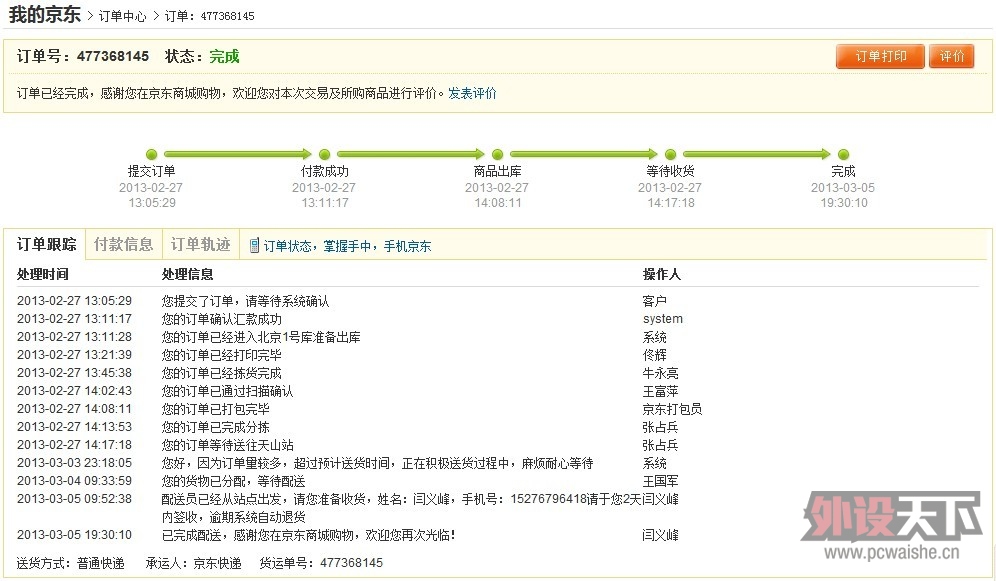Viewport: 996px width, 581px height.
Task: Click the 订单打印 button
Action: click(x=880, y=57)
